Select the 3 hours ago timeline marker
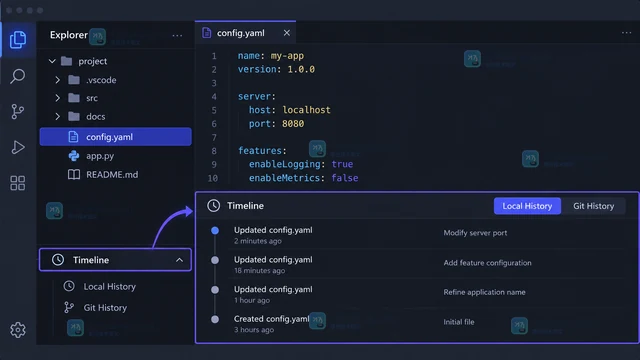The height and width of the screenshot is (360, 640). pyautogui.click(x=215, y=319)
